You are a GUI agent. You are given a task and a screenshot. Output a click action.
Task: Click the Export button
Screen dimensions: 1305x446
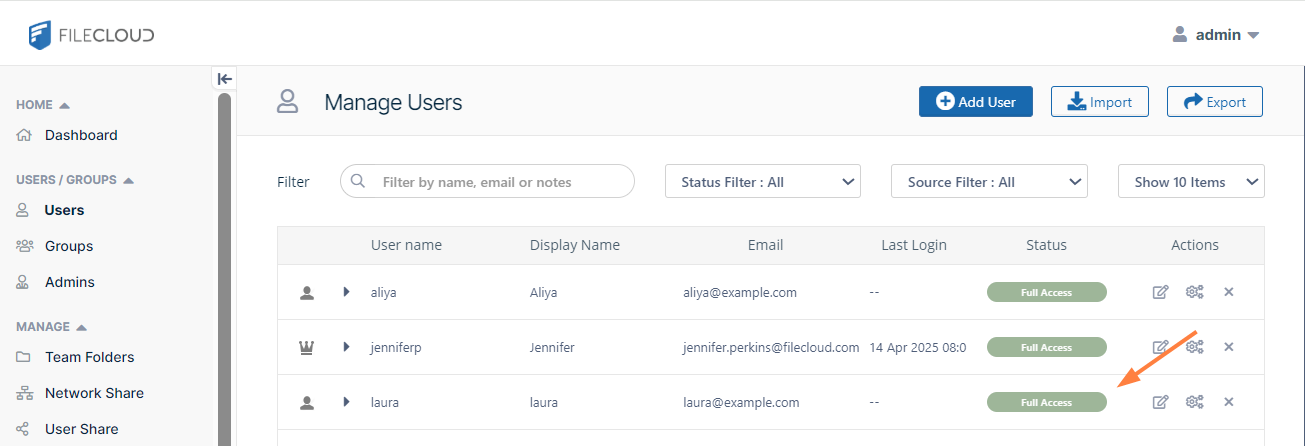pos(1214,102)
